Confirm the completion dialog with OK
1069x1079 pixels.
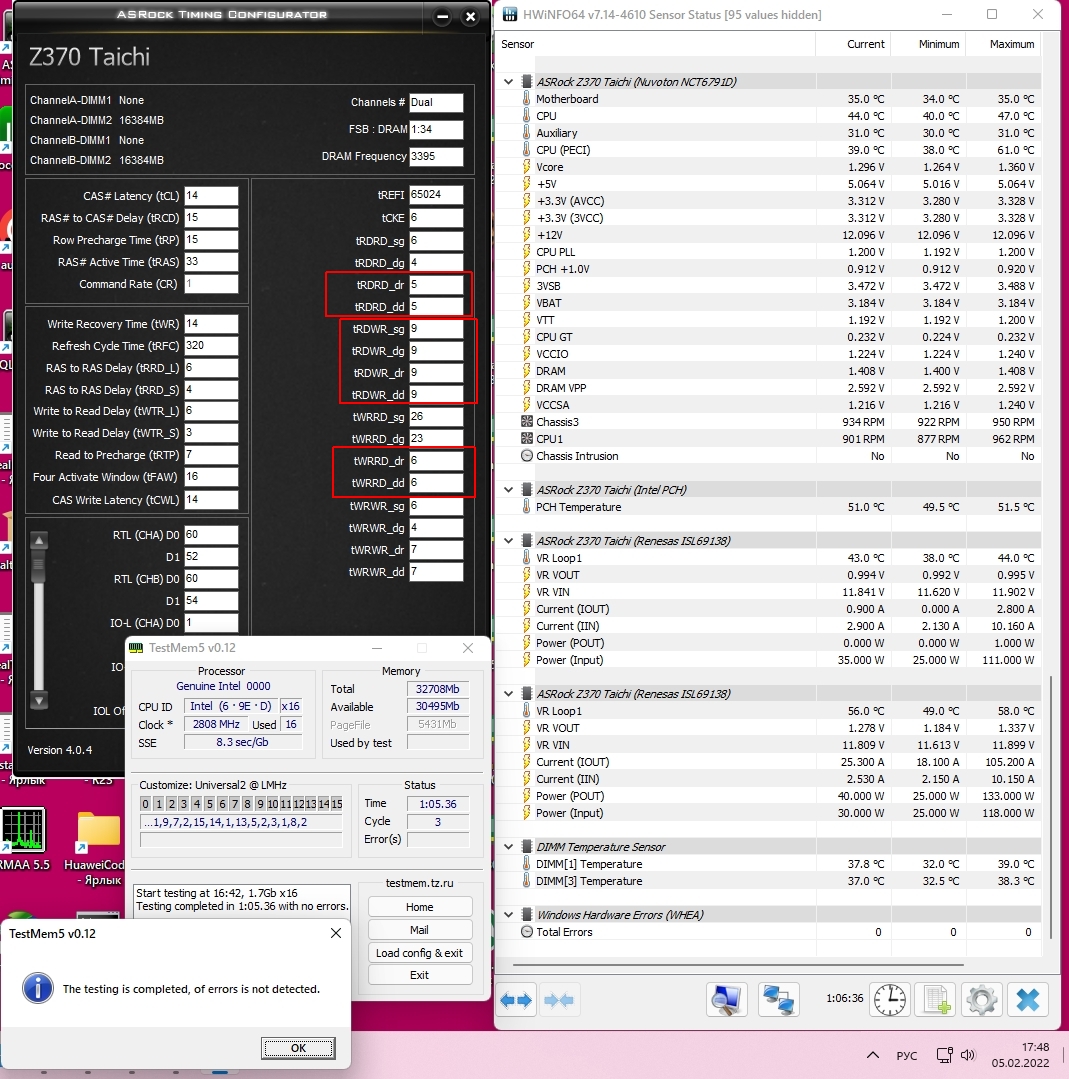[x=298, y=1048]
